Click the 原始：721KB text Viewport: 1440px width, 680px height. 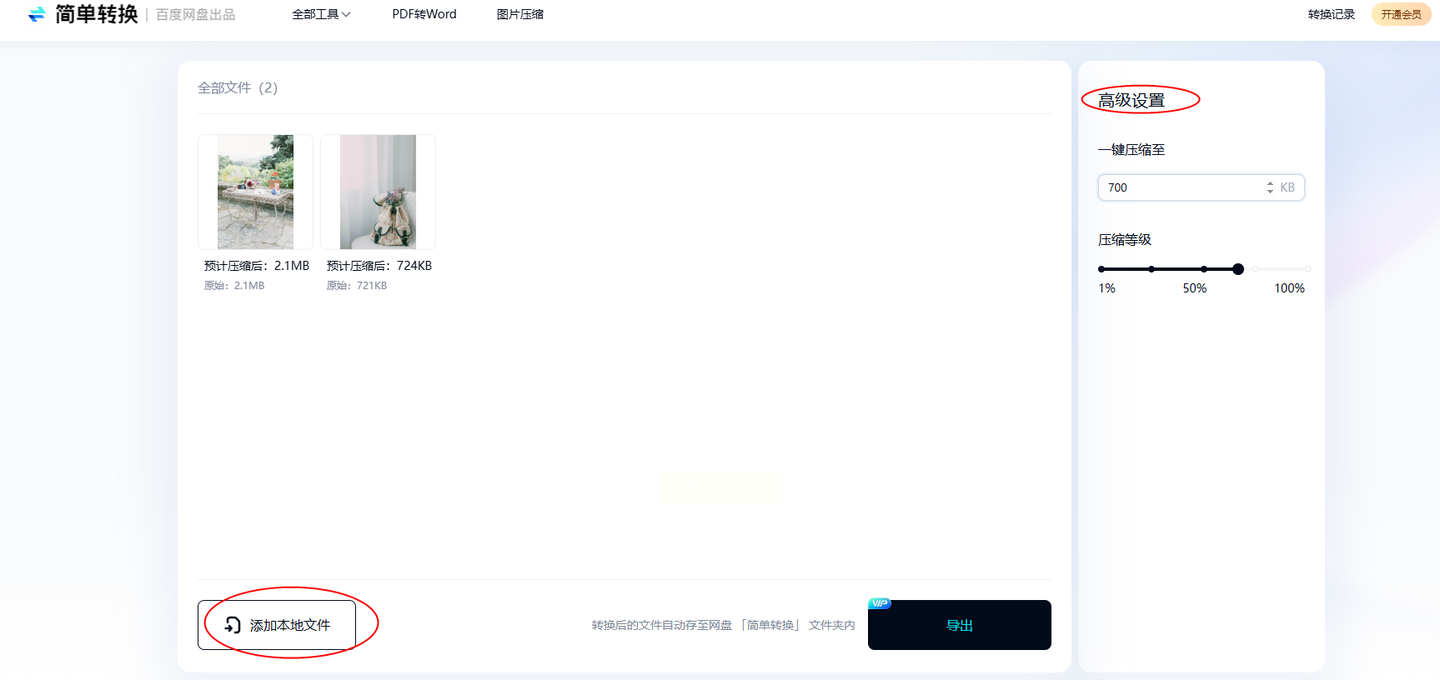357,286
